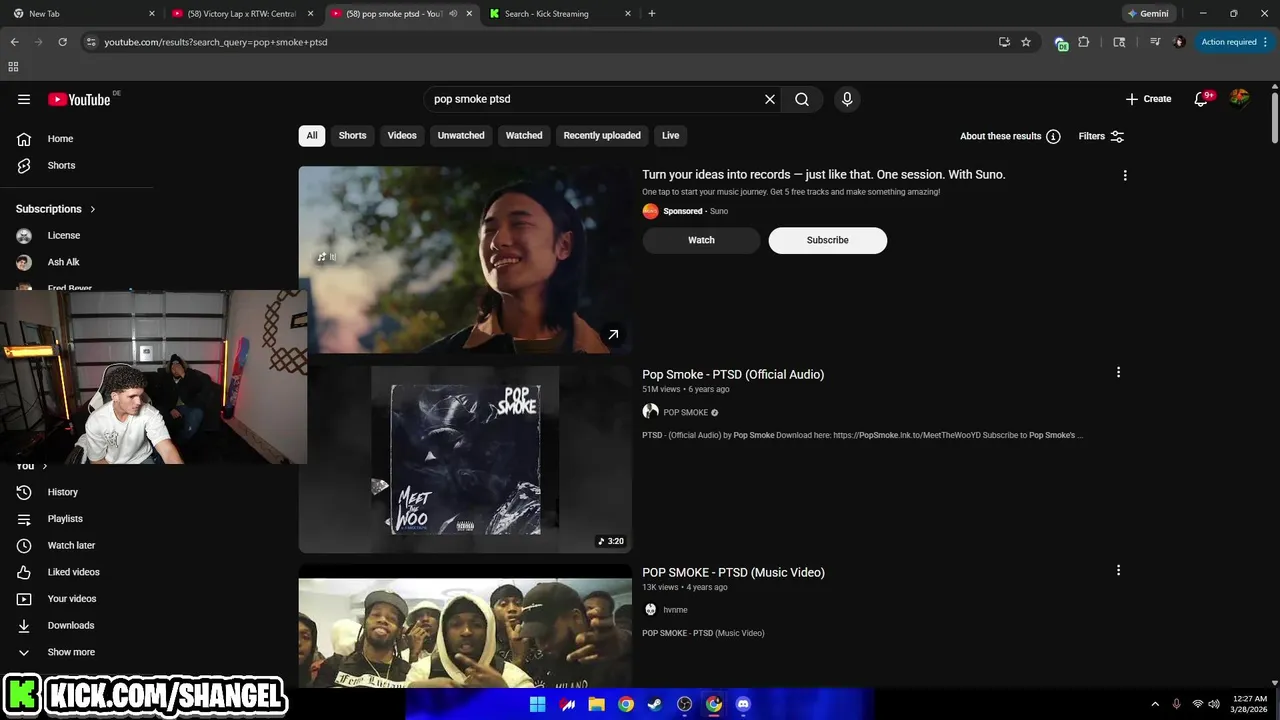Click the magnifier search button
The width and height of the screenshot is (1280, 720).
coord(802,99)
